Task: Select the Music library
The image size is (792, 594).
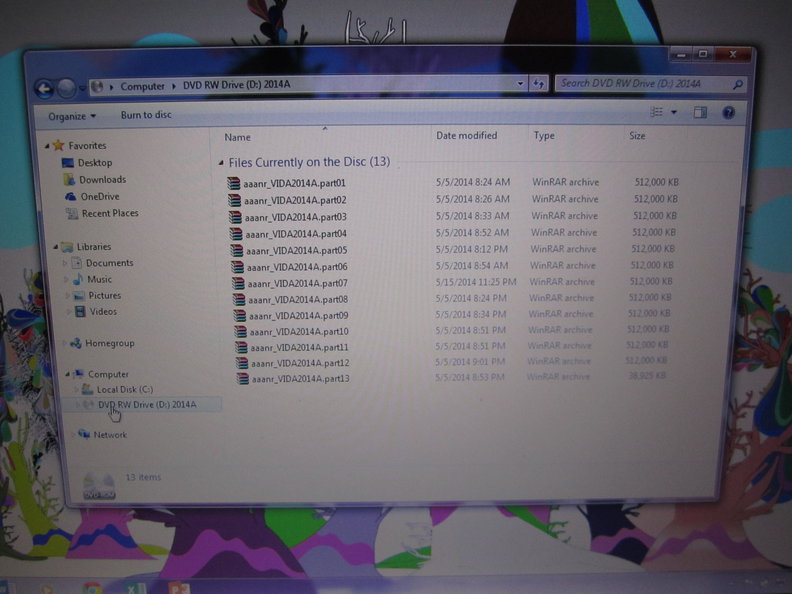Action: (x=100, y=279)
